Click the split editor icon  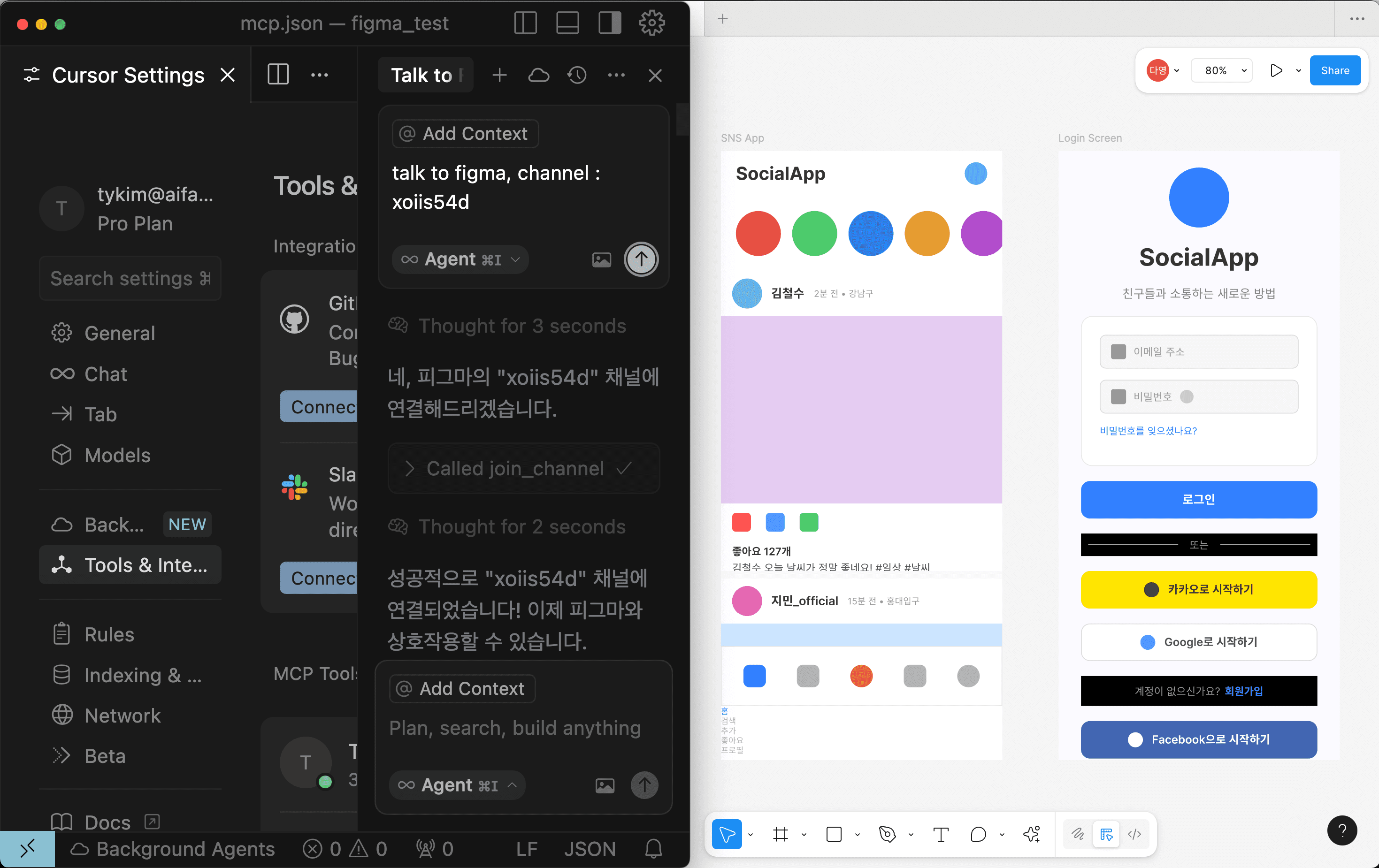click(x=278, y=75)
